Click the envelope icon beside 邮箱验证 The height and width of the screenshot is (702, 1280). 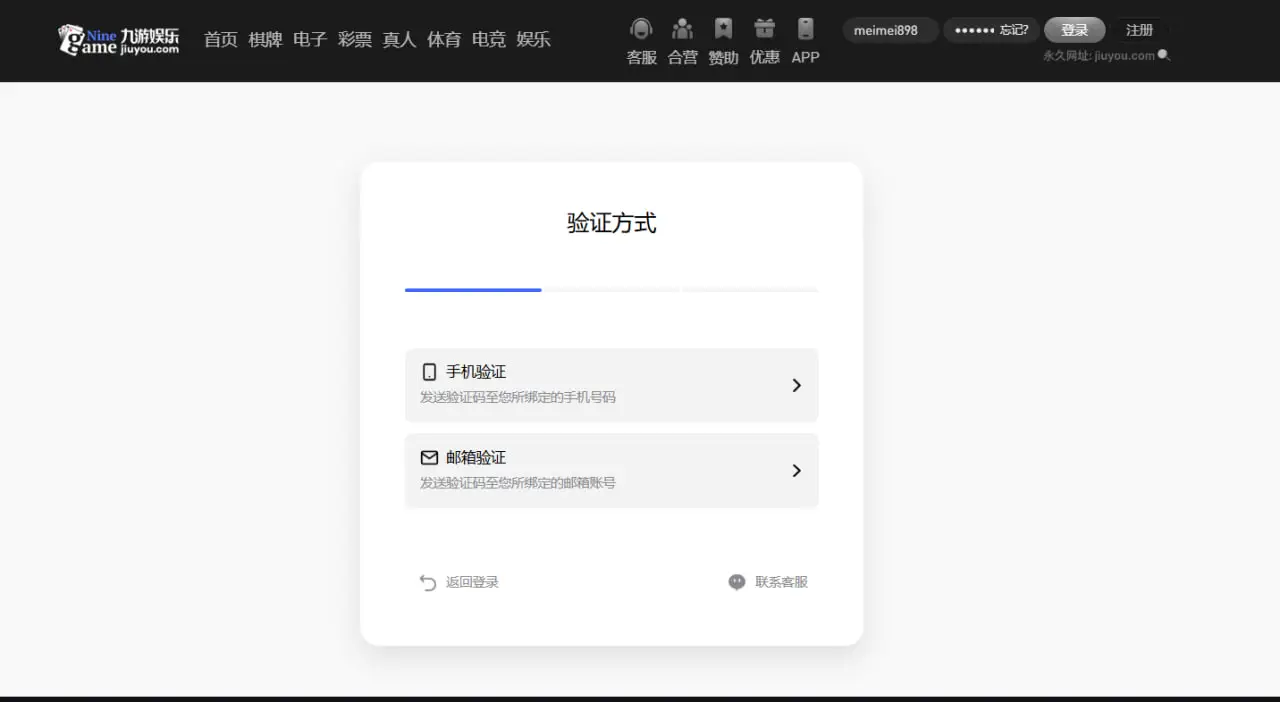[x=429, y=456]
